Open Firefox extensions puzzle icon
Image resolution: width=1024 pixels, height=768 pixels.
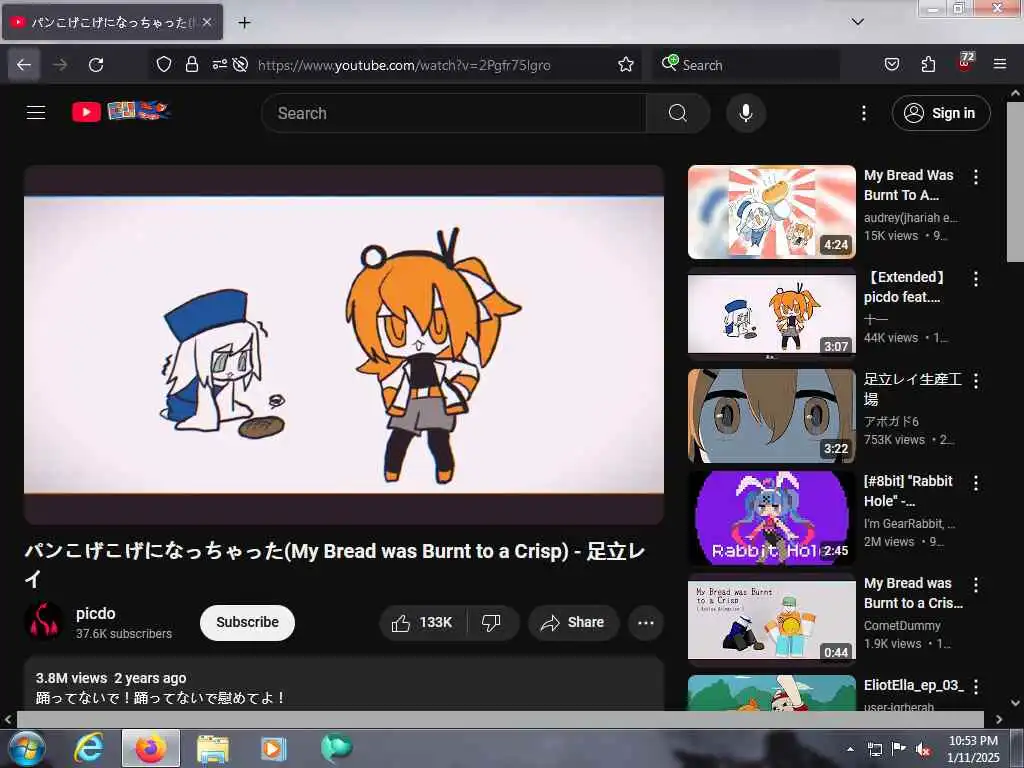point(928,65)
